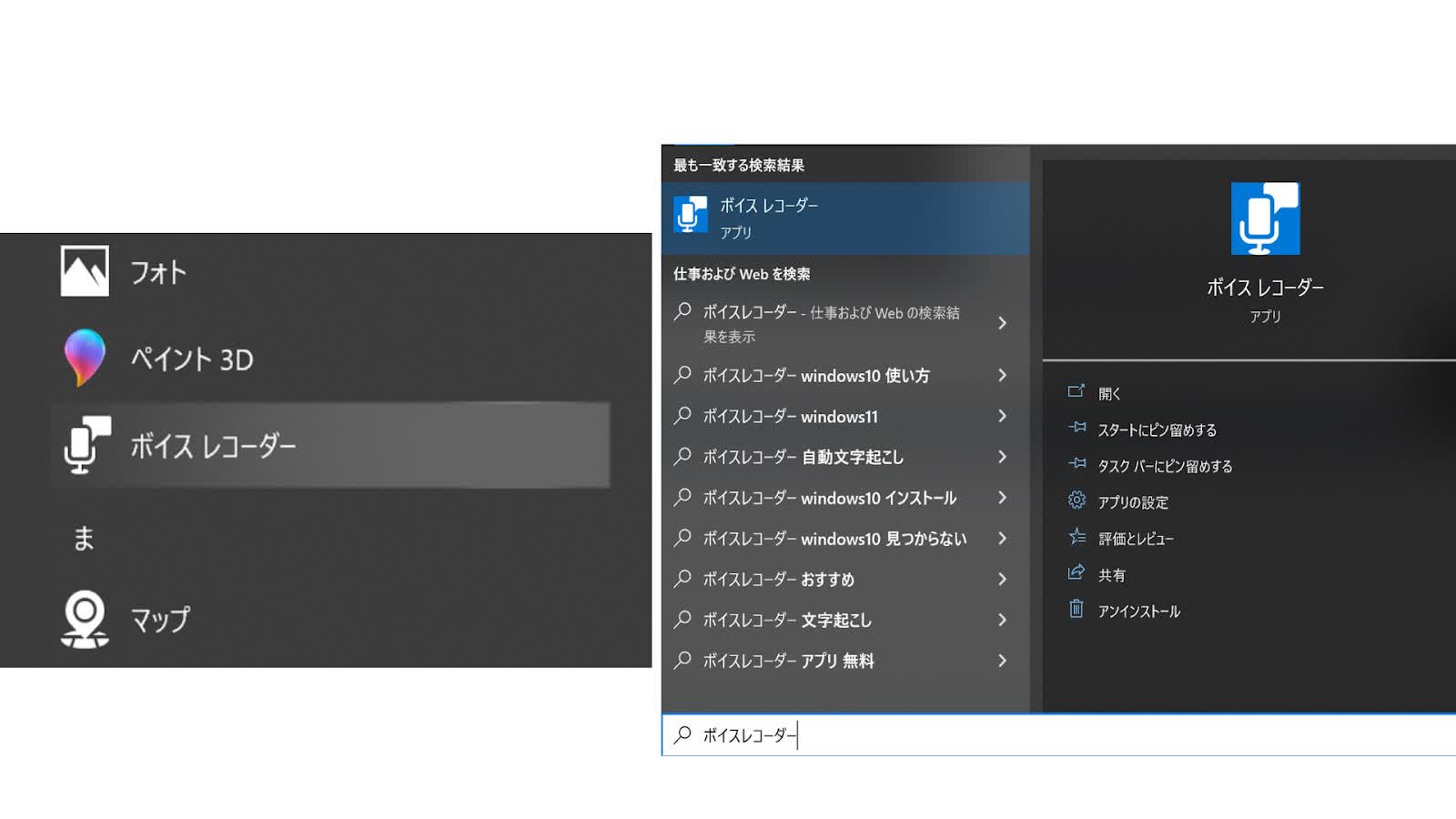
Task: Expand chevron beside windows10 使い方
Action: [1002, 375]
